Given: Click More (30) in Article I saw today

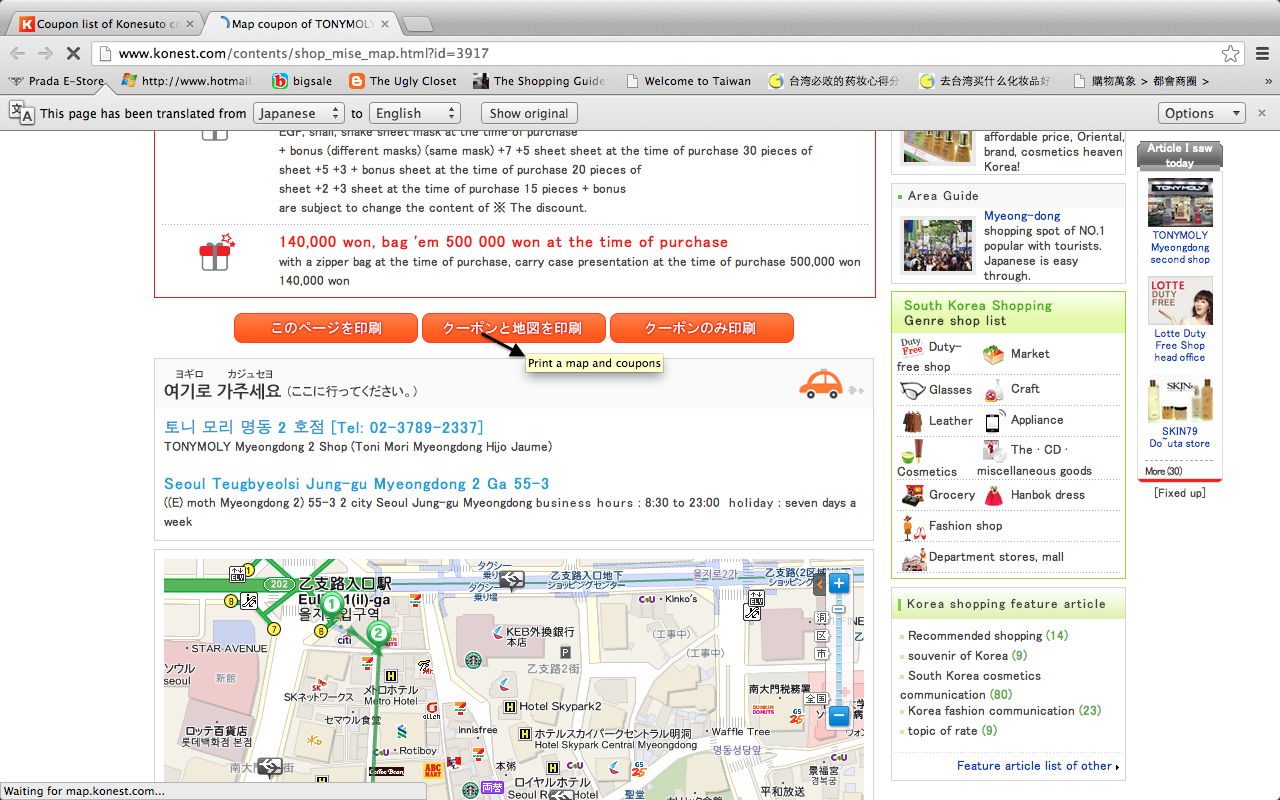Looking at the screenshot, I should point(1163,471).
